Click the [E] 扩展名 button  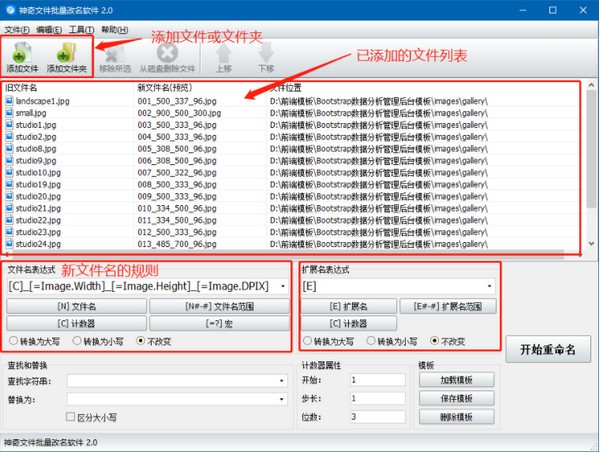[x=349, y=307]
